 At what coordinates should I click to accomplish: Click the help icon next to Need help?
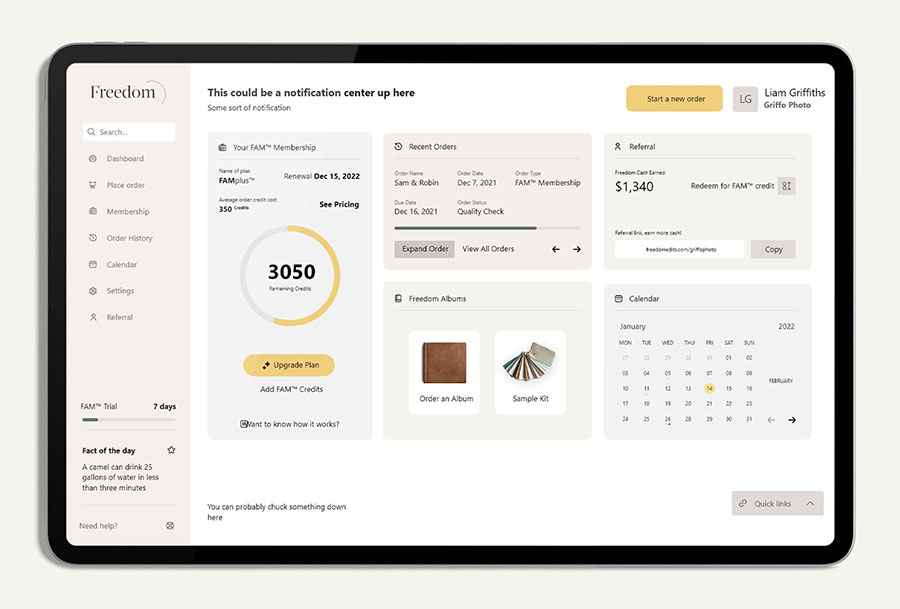[170, 525]
